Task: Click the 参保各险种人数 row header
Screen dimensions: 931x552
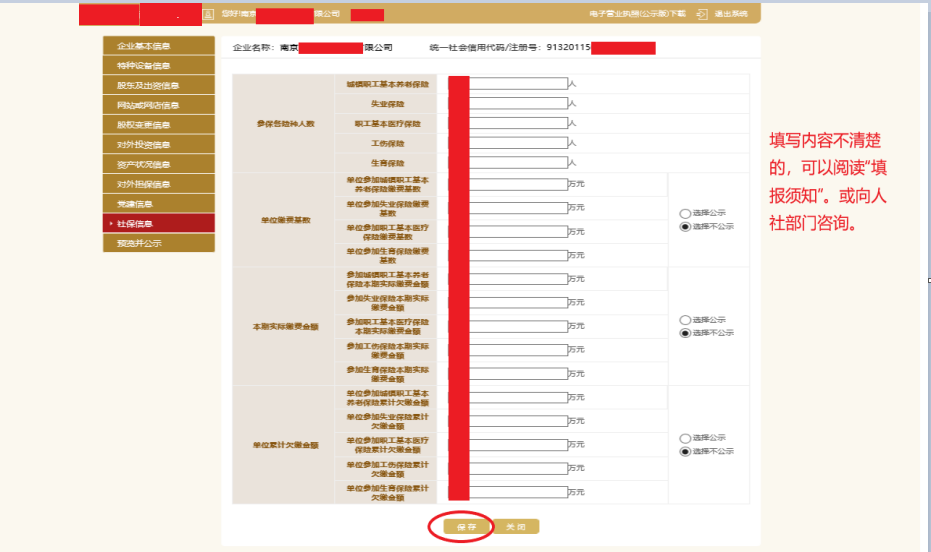Action: [x=285, y=123]
